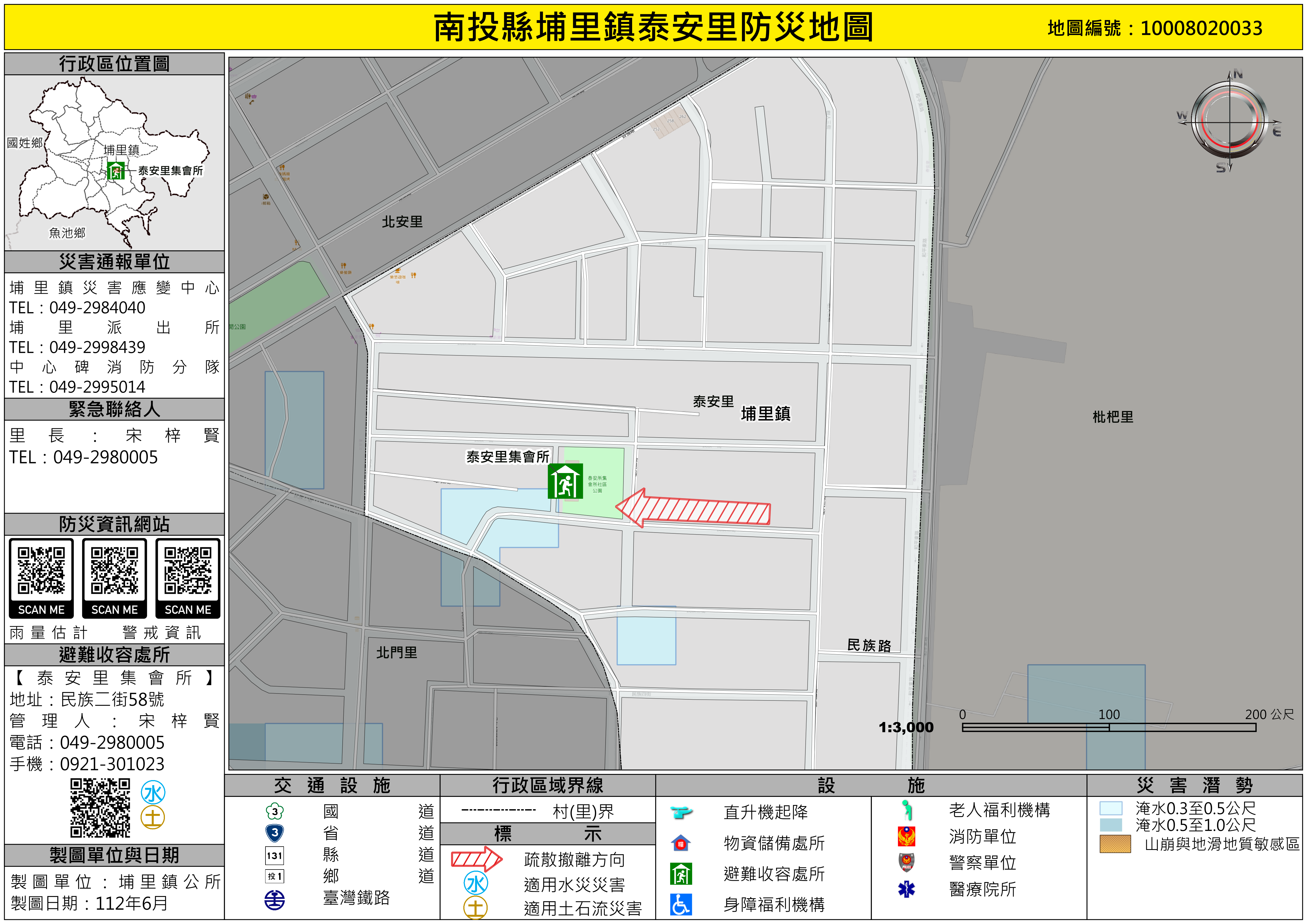Click the Taiwan Railway legend symbol
Viewport: 1307px width, 924px height.
[x=274, y=899]
